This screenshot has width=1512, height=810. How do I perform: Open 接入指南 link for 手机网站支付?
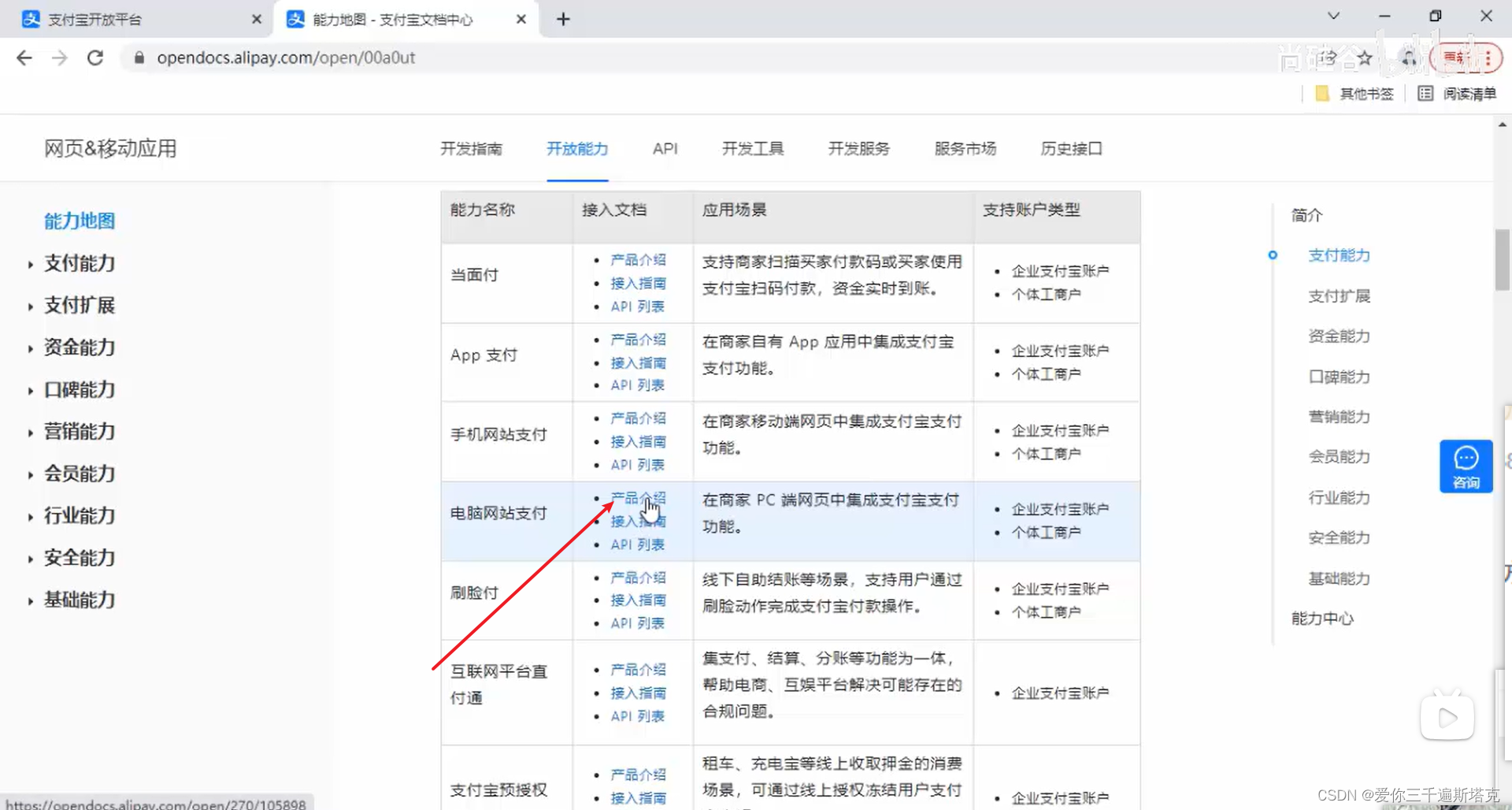[x=638, y=442]
